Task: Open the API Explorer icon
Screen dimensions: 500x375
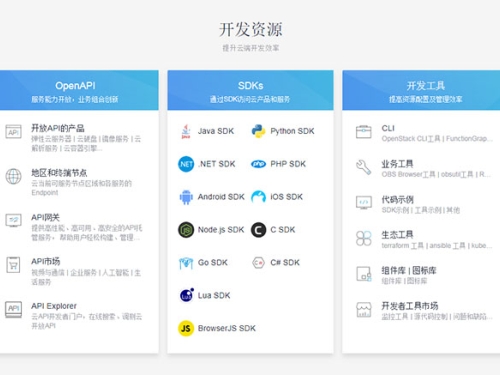Action: coord(13,309)
